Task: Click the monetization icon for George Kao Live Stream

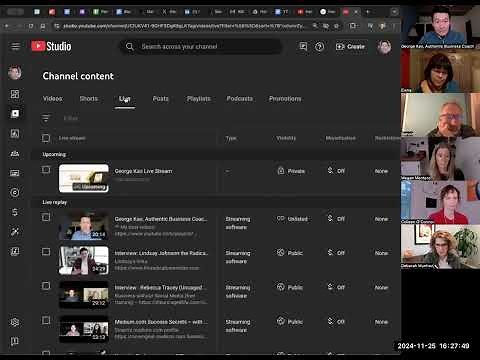Action: pos(330,171)
